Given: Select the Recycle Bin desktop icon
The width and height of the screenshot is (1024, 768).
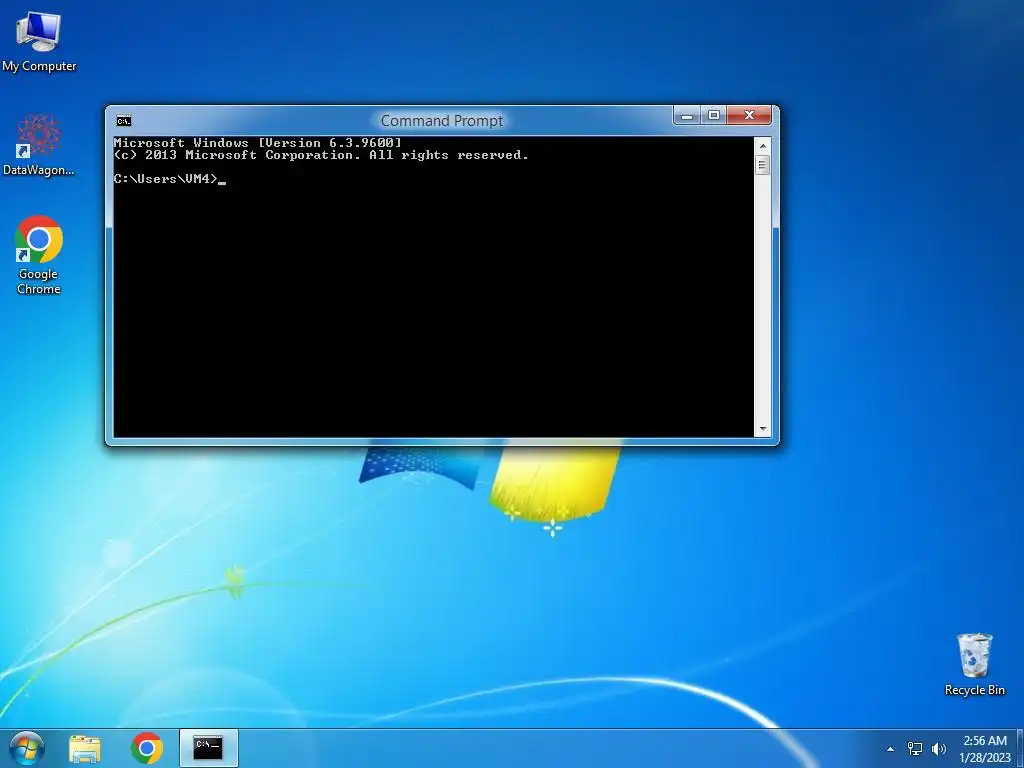Looking at the screenshot, I should coord(974,664).
